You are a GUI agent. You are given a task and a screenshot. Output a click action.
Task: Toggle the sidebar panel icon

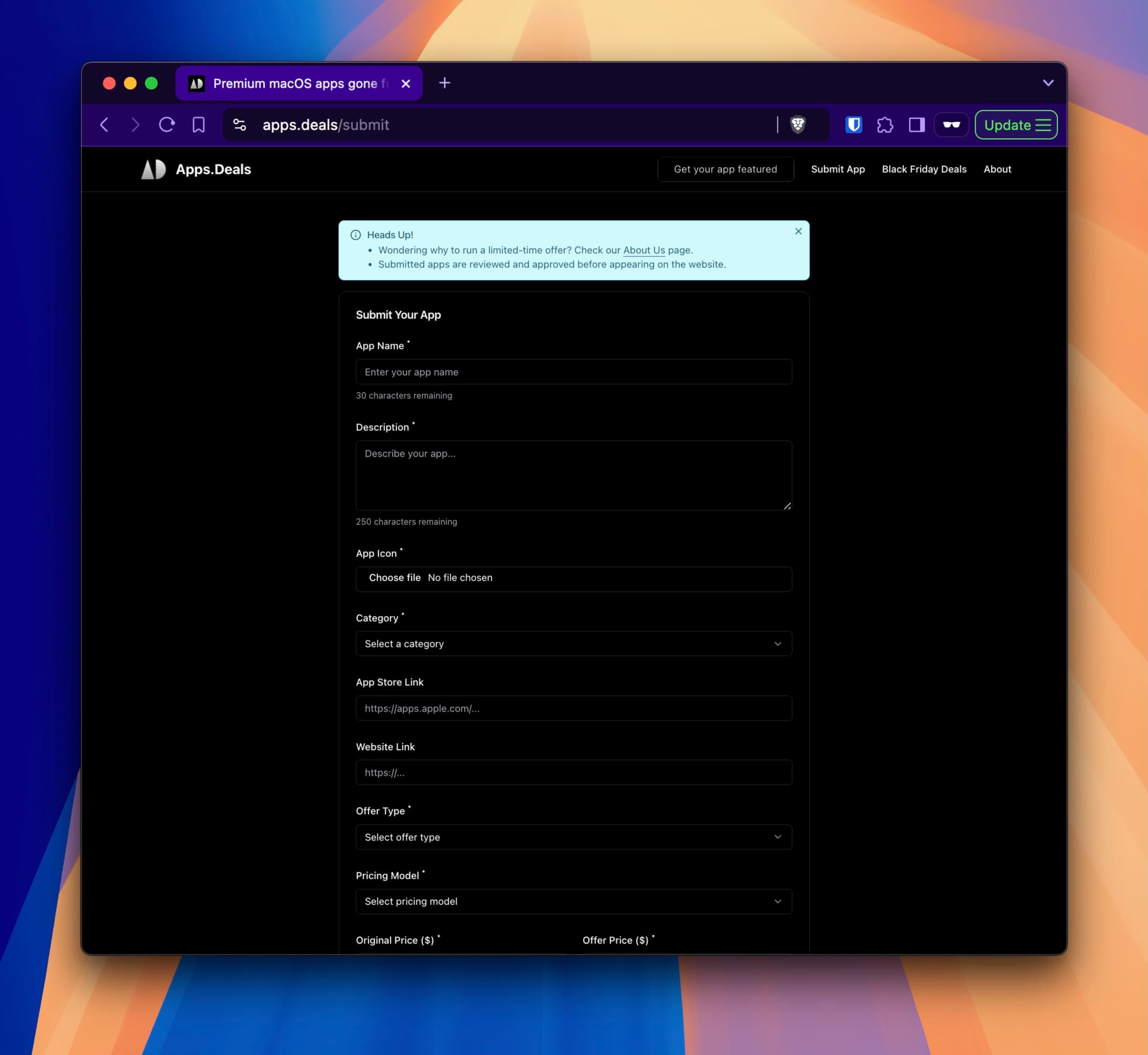916,125
